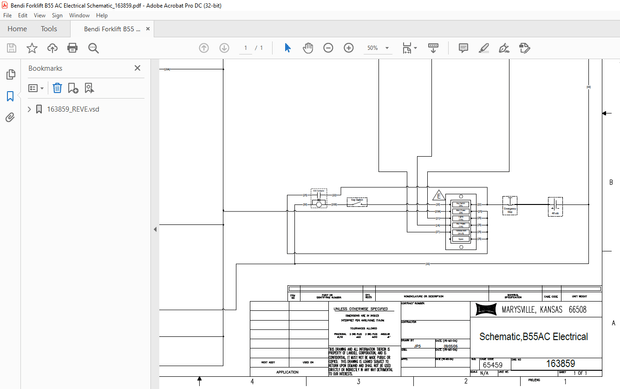The width and height of the screenshot is (620, 389).
Task: Click the Schematic,B55AC Electrical title text
Action: click(533, 336)
